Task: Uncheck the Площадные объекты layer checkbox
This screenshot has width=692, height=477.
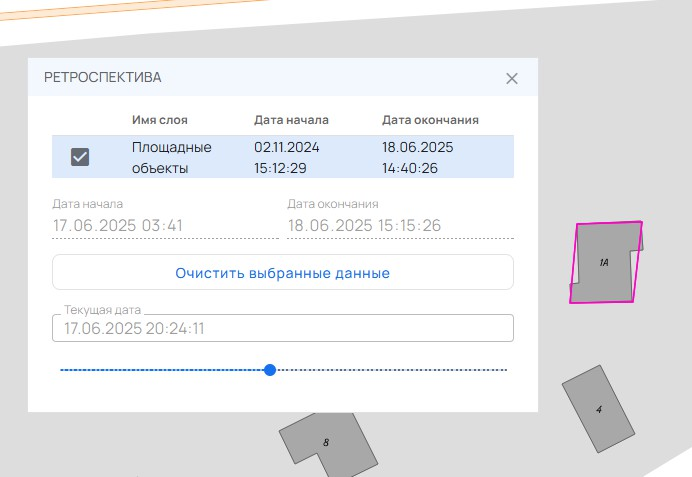Action: click(x=80, y=157)
